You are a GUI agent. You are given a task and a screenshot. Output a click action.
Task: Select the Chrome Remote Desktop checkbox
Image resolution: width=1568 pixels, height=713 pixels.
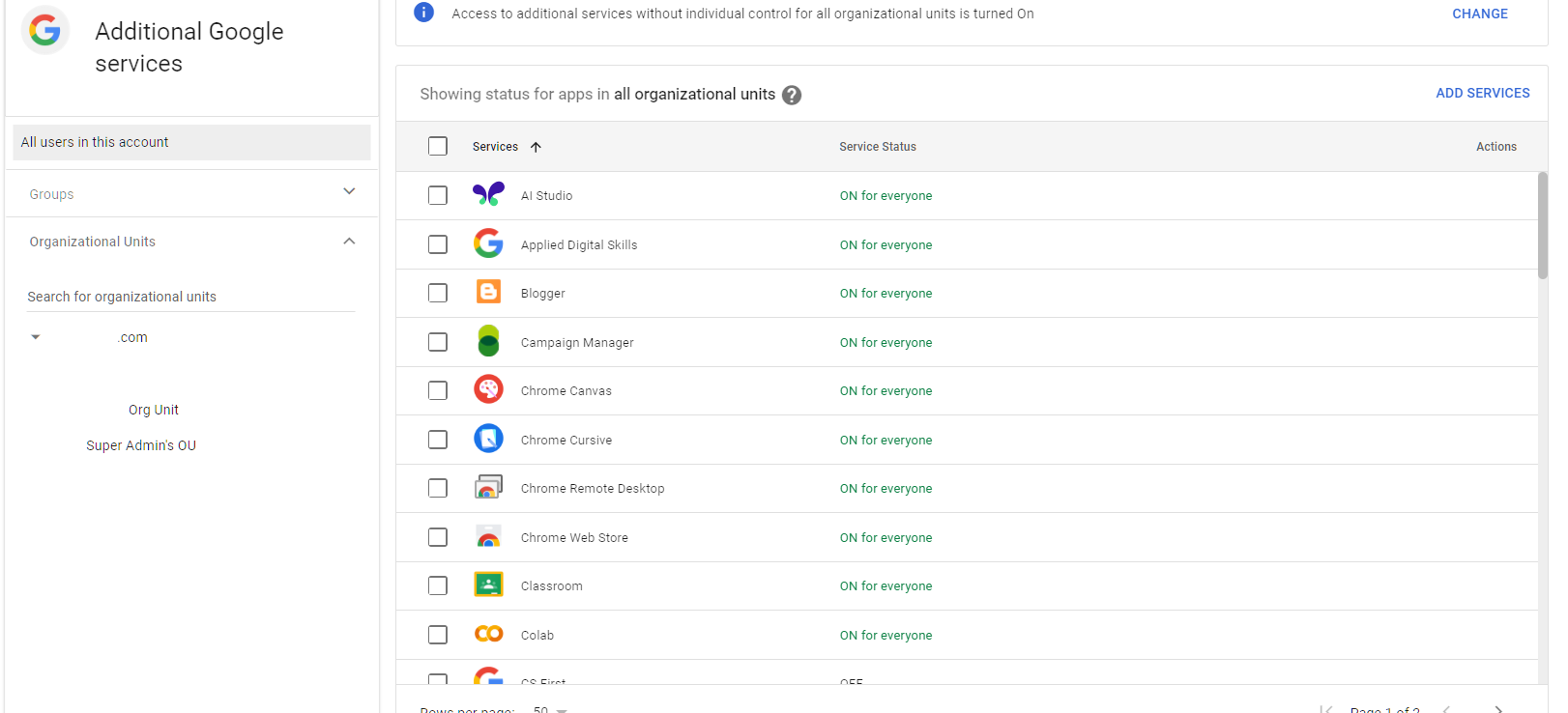[438, 488]
